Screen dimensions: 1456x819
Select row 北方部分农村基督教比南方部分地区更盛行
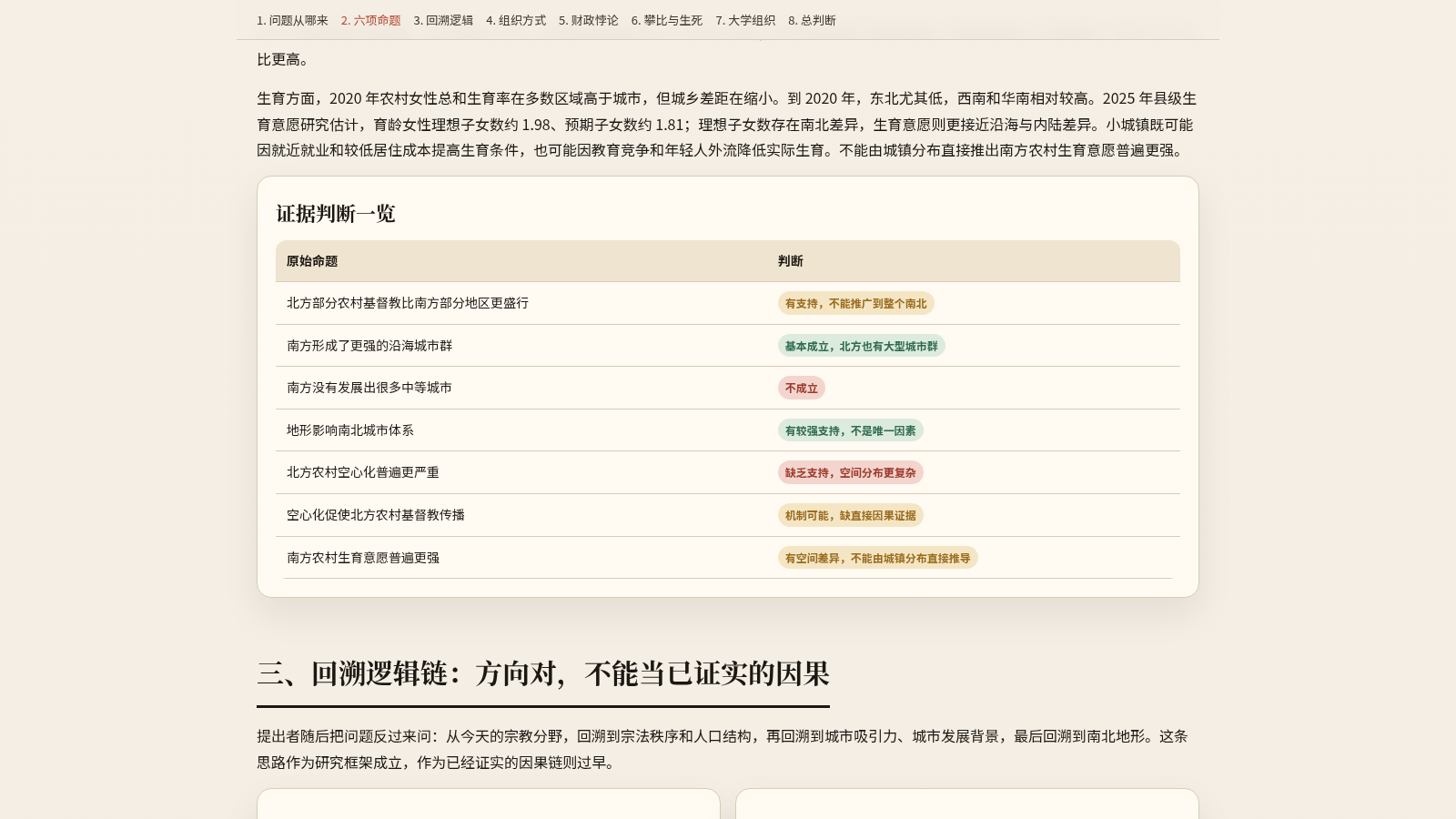point(728,303)
